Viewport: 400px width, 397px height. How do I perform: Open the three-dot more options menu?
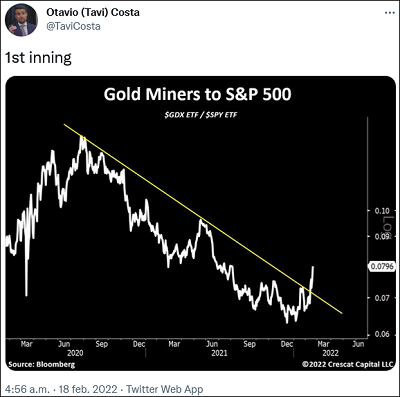[x=390, y=13]
